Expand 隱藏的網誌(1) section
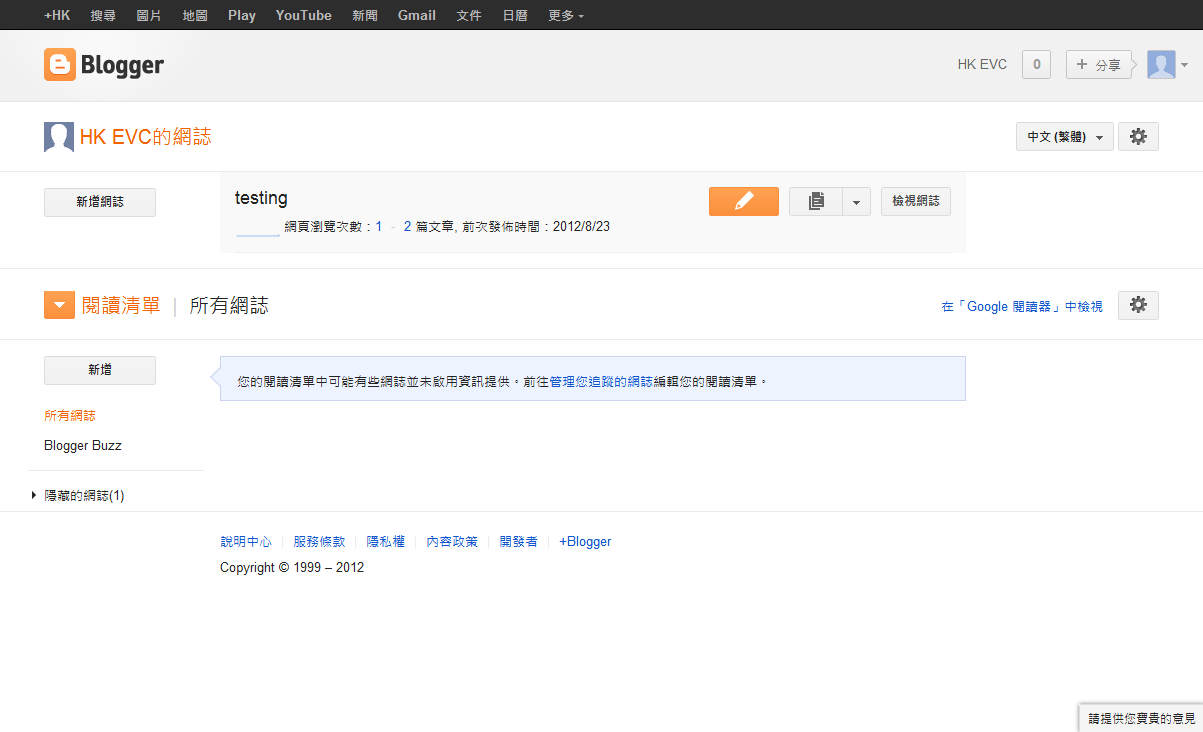This screenshot has width=1203, height=732. pyautogui.click(x=78, y=495)
